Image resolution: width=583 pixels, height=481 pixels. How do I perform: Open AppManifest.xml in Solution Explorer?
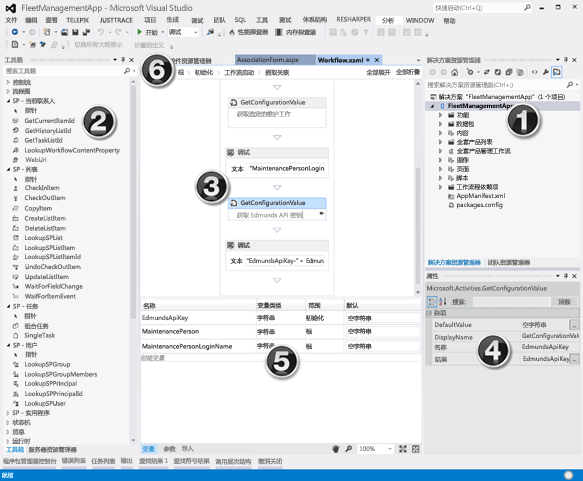[480, 196]
